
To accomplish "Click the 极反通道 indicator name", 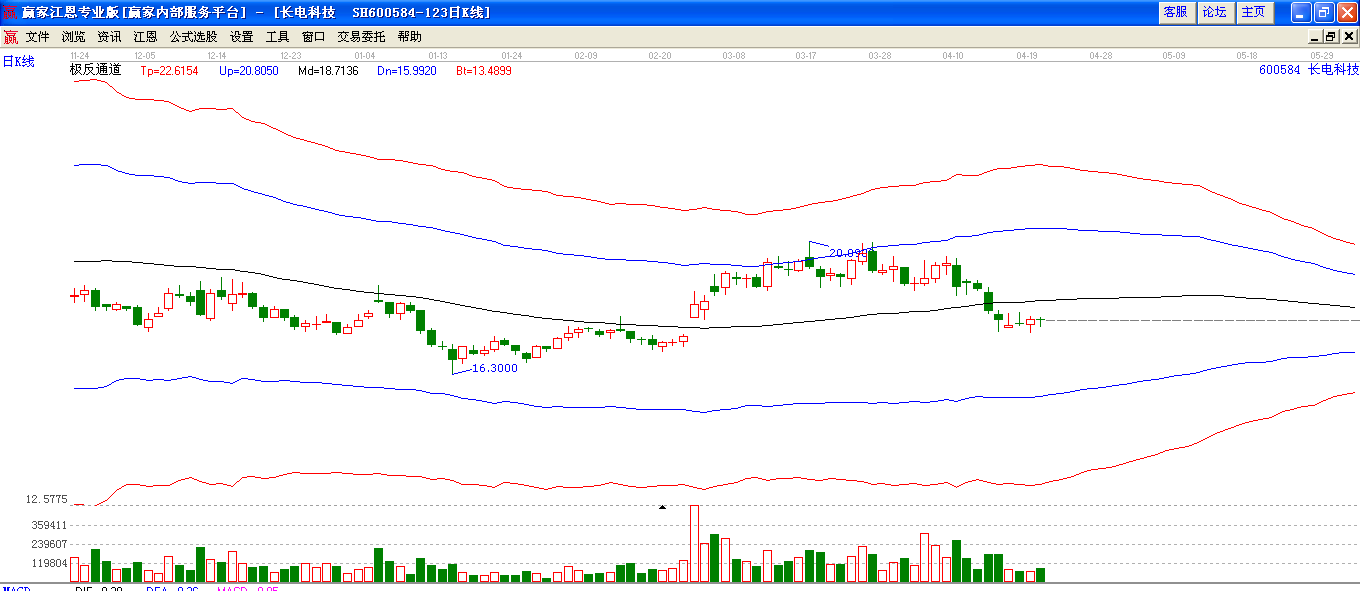I will click(x=95, y=70).
